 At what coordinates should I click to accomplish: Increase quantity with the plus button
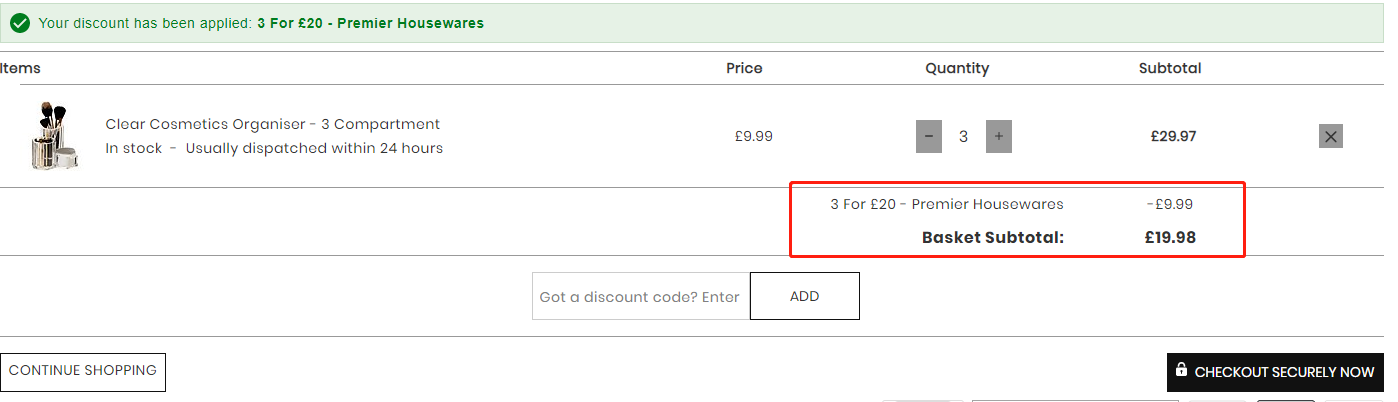(x=999, y=137)
